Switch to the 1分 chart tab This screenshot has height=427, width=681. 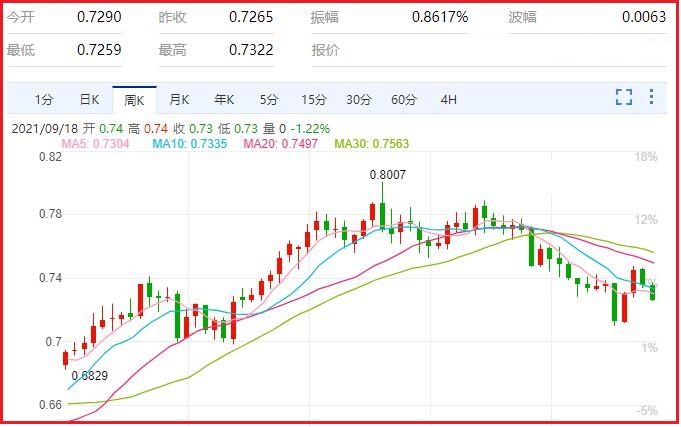tap(44, 99)
